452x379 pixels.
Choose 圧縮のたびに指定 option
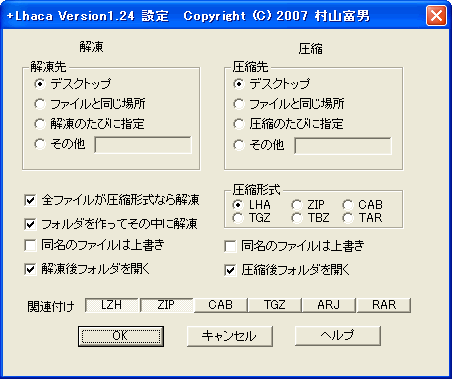(239, 124)
